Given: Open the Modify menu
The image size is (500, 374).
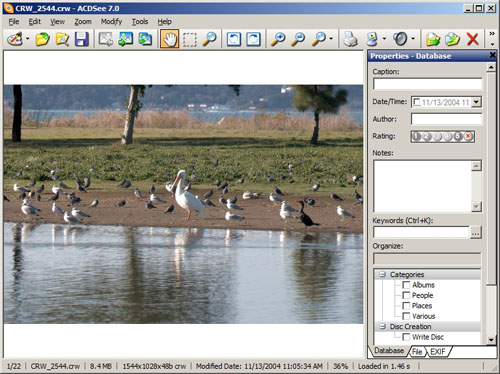Looking at the screenshot, I should tap(111, 22).
